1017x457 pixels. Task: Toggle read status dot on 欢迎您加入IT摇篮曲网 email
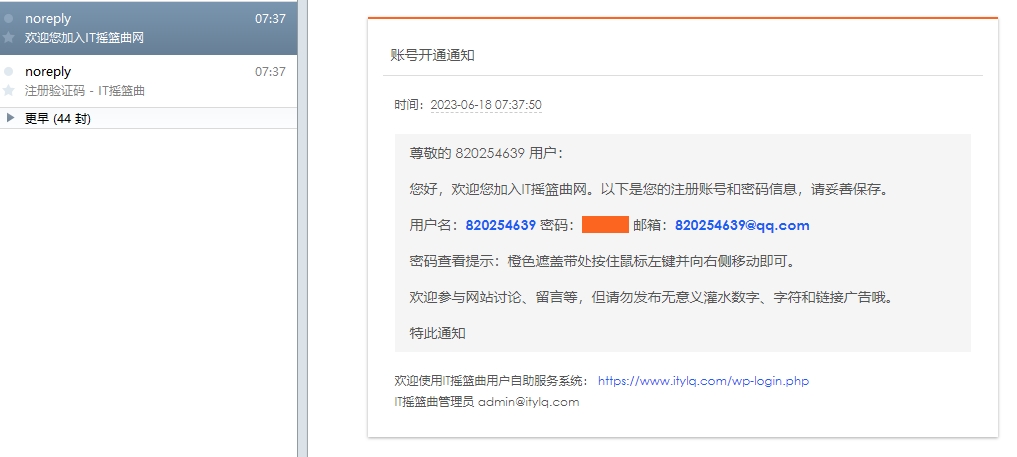pyautogui.click(x=9, y=19)
